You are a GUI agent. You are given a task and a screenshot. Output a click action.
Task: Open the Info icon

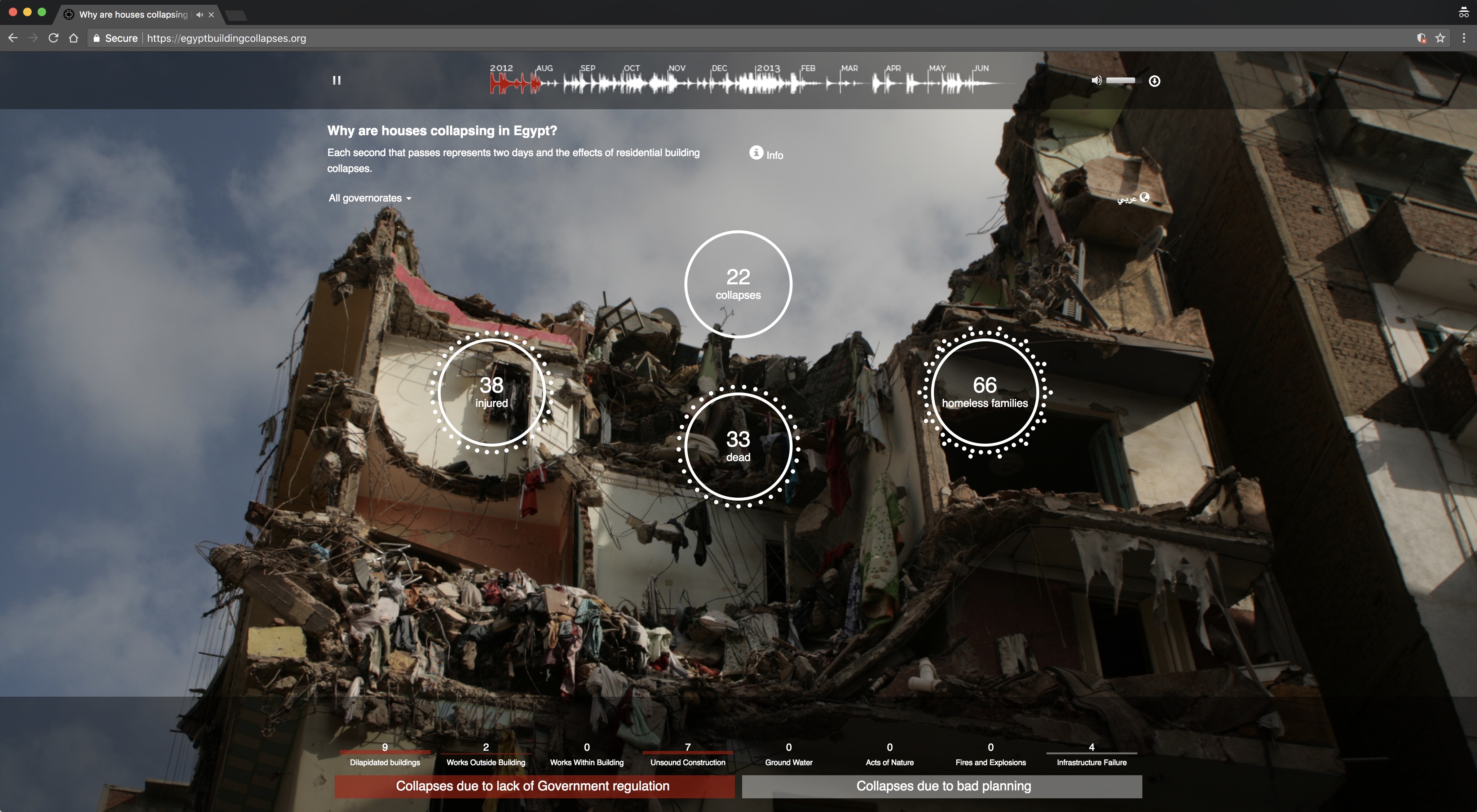pyautogui.click(x=756, y=152)
